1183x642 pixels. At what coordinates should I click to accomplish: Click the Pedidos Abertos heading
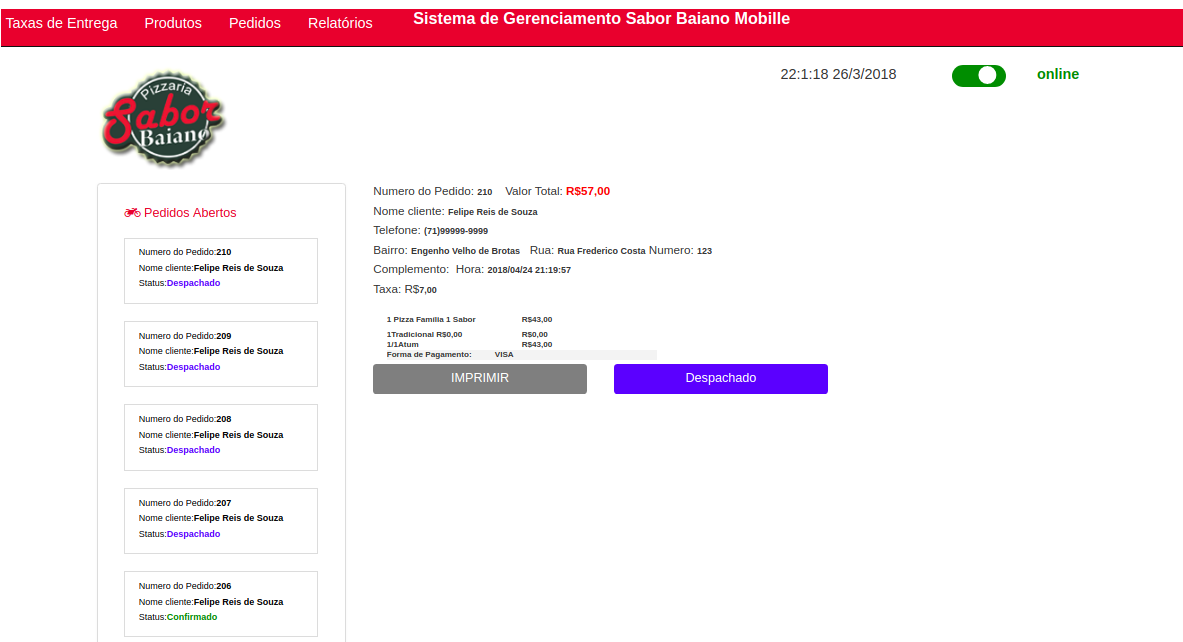click(190, 213)
